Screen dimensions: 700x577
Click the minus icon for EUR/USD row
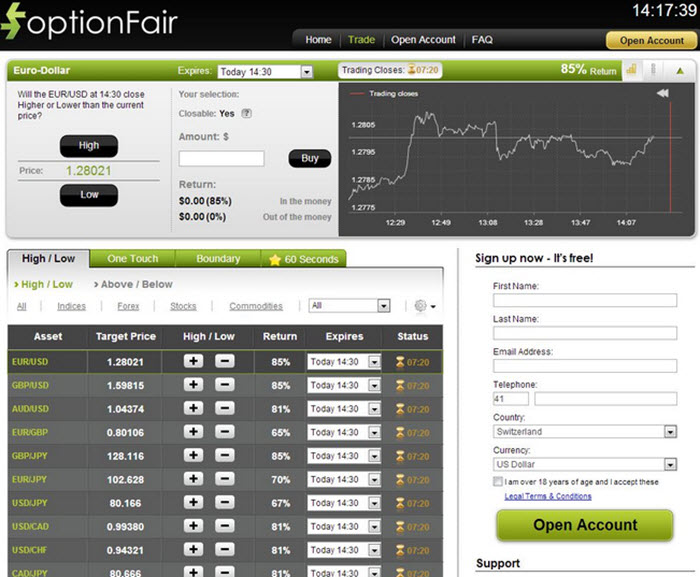225,361
